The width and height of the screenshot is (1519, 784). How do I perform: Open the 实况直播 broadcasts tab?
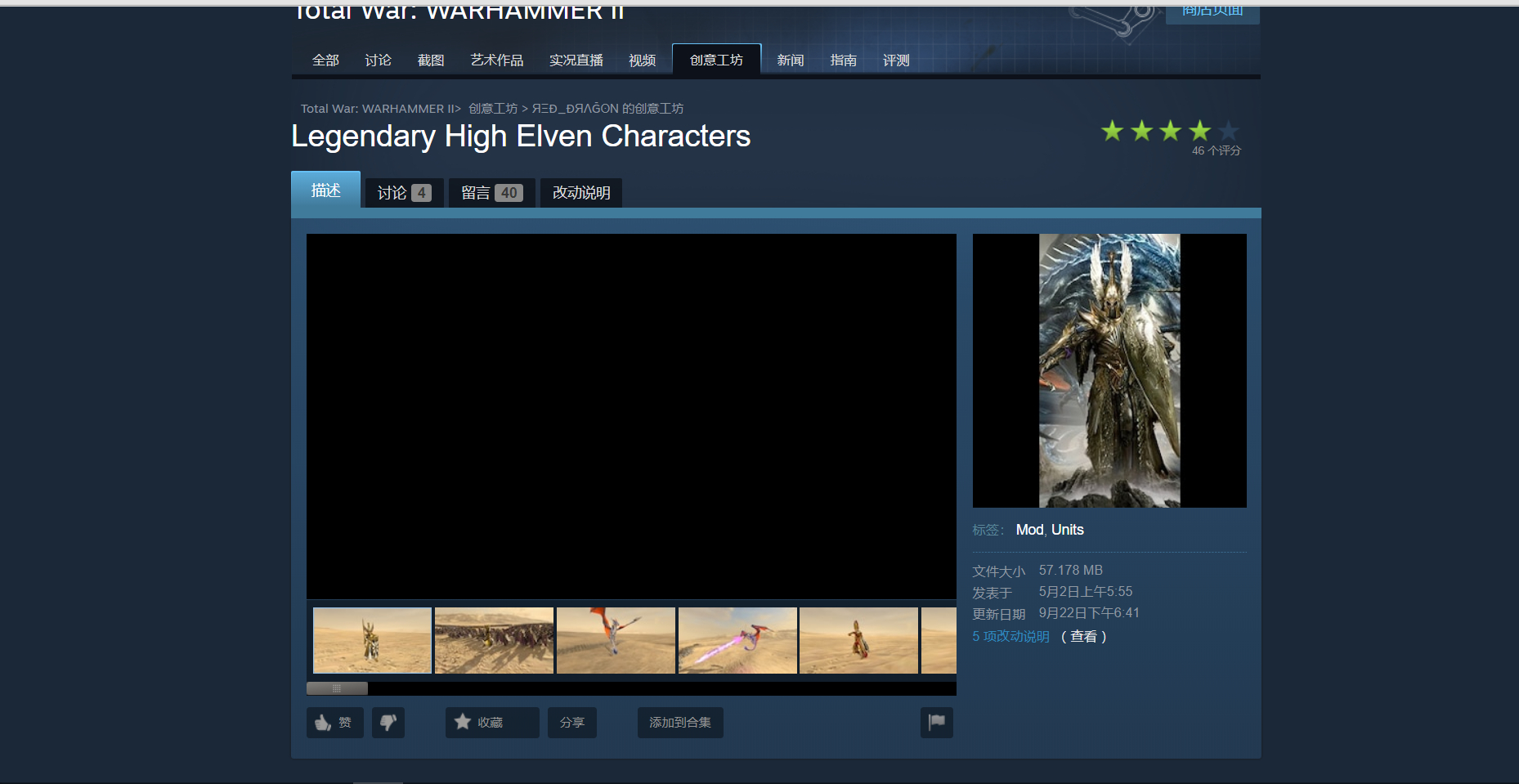[576, 60]
